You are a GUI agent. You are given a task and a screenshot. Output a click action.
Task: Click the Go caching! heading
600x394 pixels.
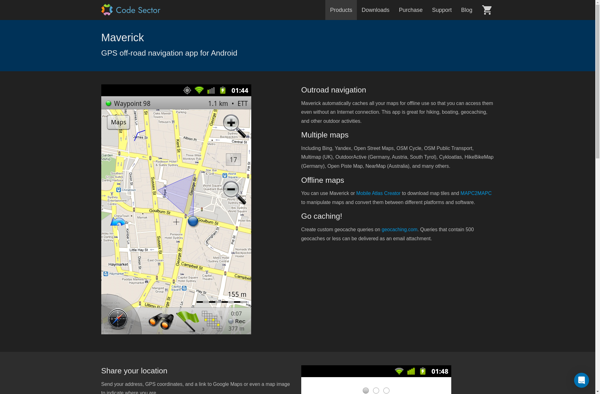pyautogui.click(x=321, y=216)
